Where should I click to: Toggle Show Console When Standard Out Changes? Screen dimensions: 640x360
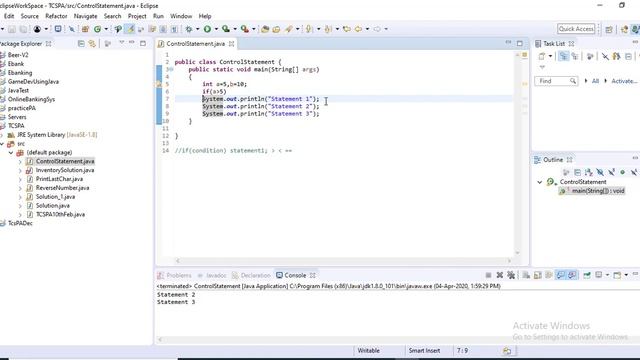561,276
